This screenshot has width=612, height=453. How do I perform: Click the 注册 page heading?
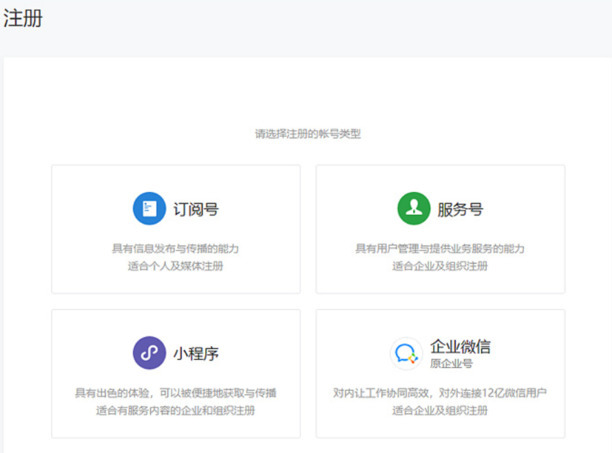[x=23, y=18]
